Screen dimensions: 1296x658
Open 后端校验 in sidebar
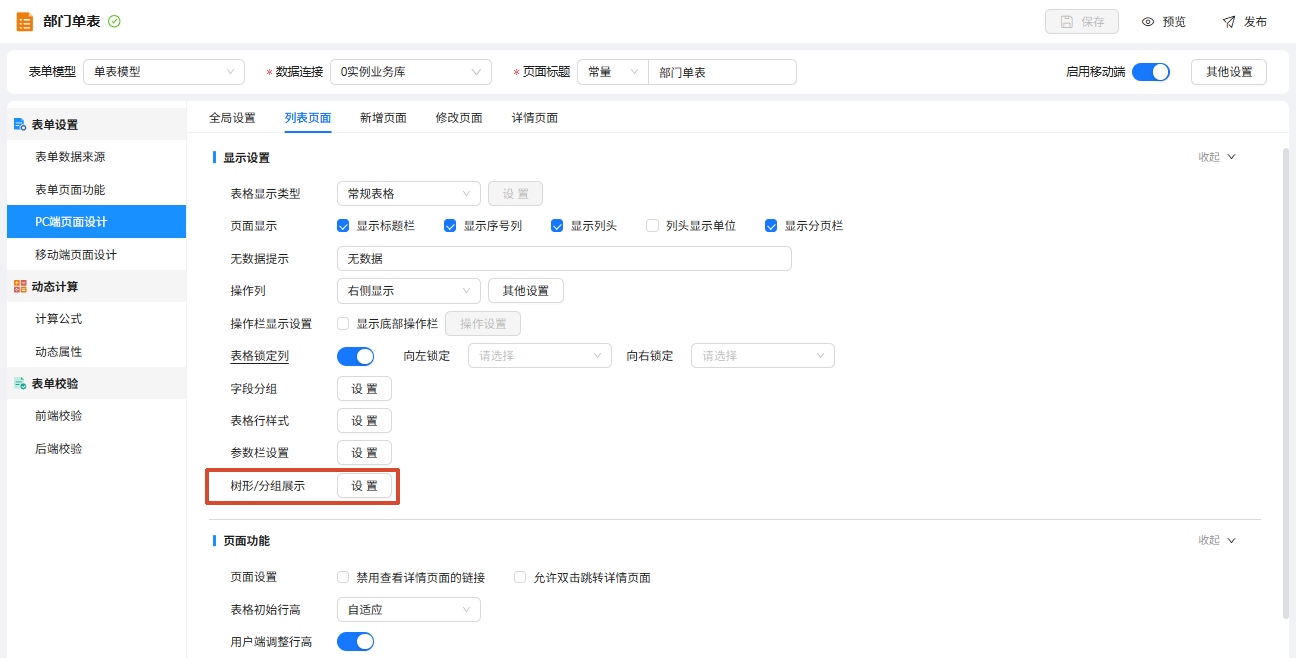[x=96, y=449]
